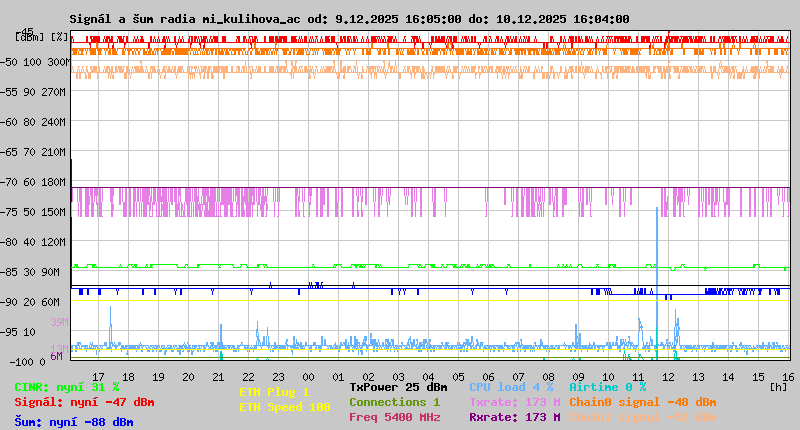Click the tallest light-blue CPU load spike

coord(657,278)
